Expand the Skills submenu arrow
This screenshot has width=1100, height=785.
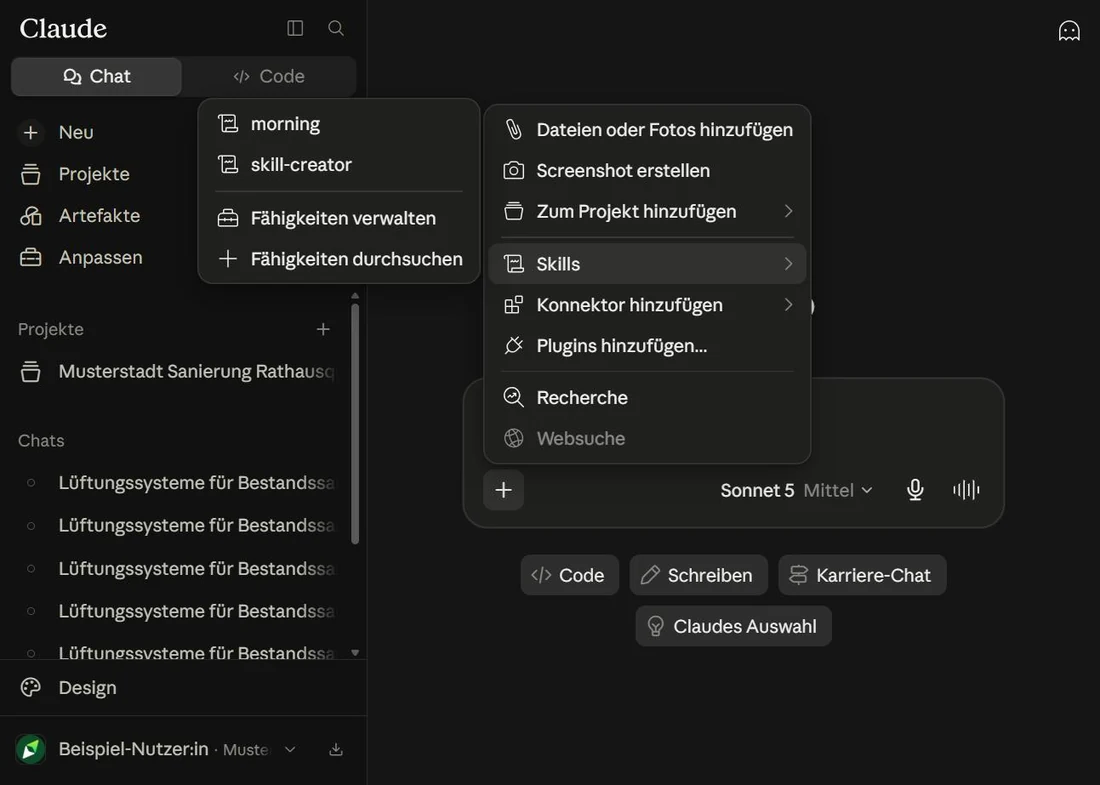click(x=789, y=264)
